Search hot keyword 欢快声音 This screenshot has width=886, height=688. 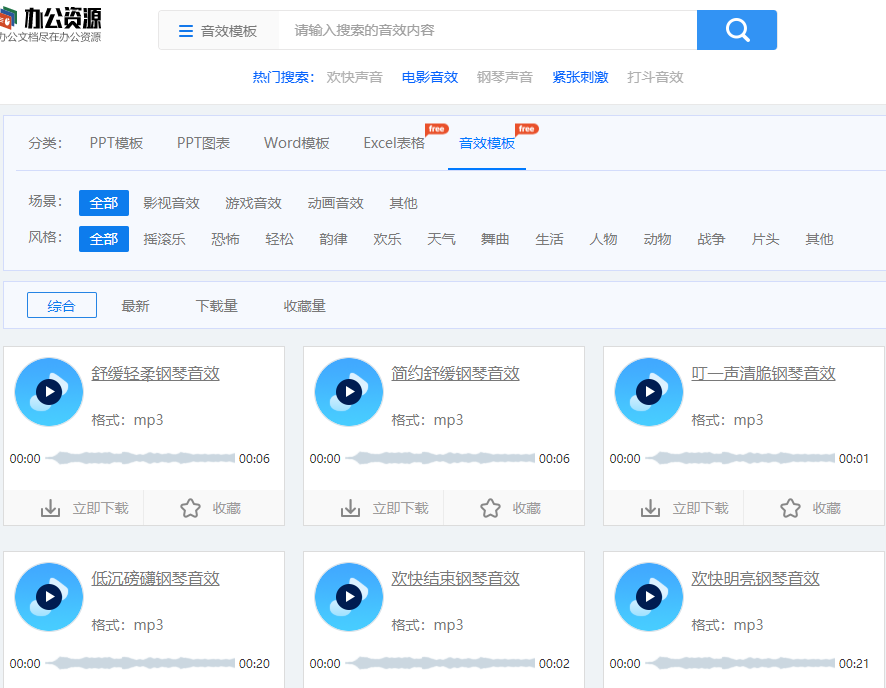point(354,77)
